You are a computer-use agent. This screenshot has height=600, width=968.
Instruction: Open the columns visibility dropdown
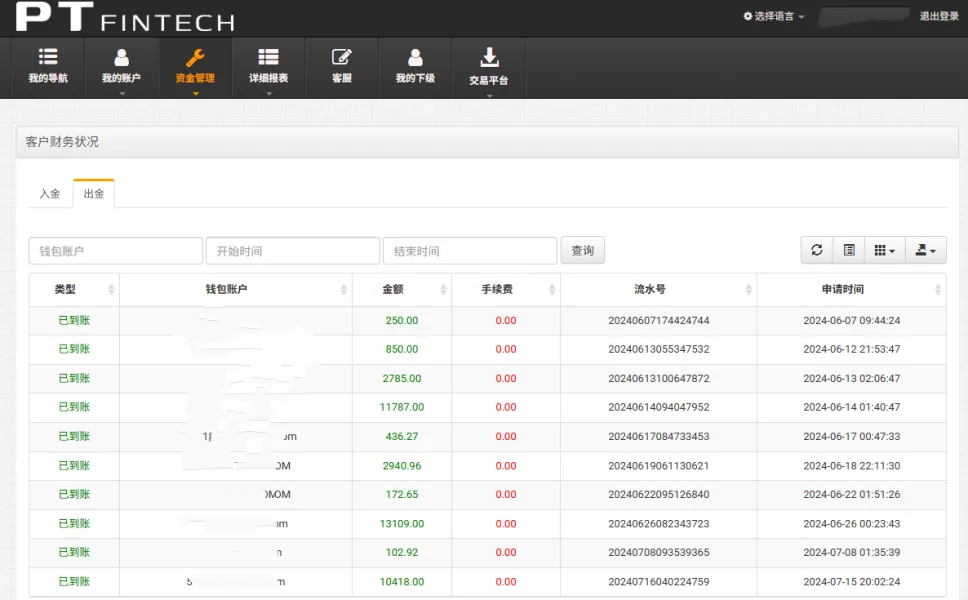coord(884,250)
